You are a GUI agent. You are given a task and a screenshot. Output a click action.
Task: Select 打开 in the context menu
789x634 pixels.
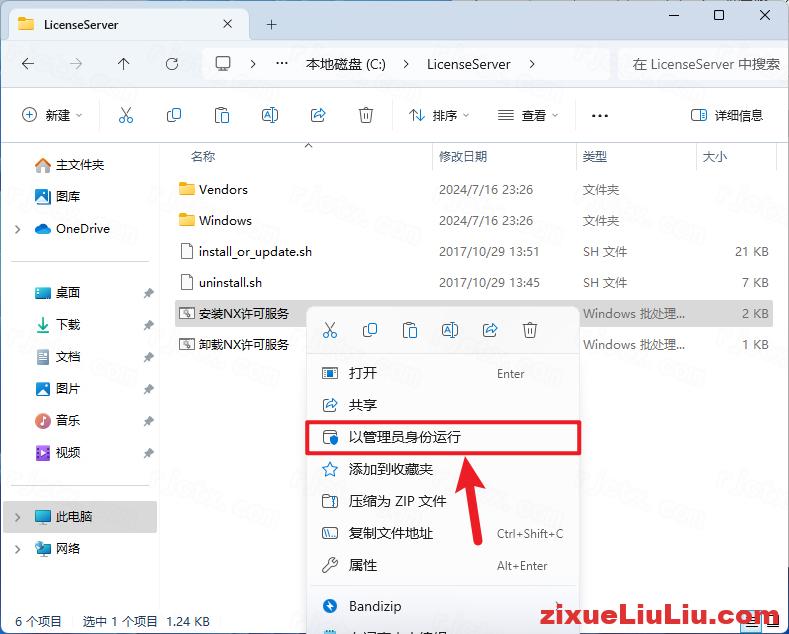pyautogui.click(x=443, y=373)
